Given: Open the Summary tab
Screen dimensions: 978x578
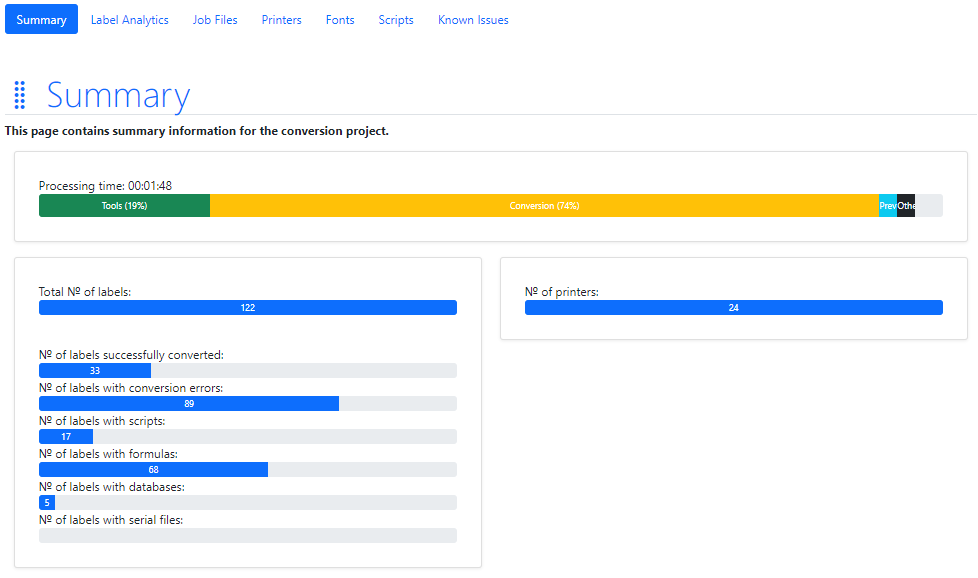Looking at the screenshot, I should tap(41, 20).
